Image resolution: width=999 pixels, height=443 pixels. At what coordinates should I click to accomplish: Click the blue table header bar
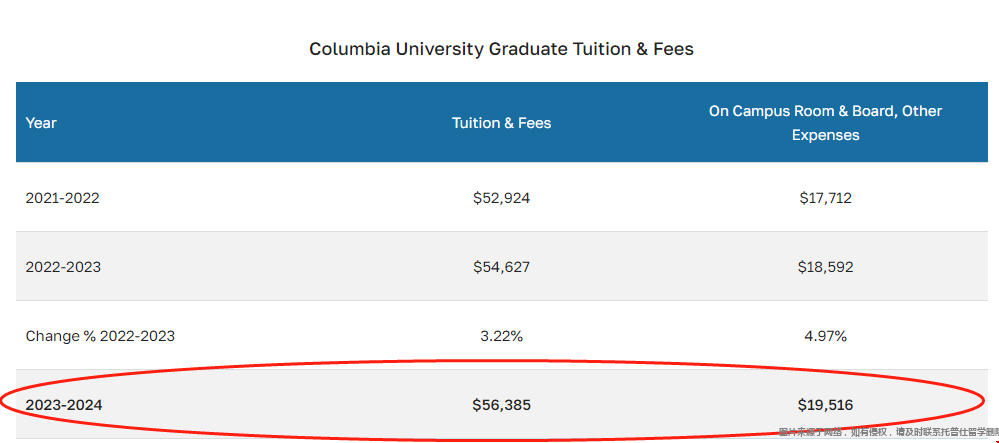[501, 122]
